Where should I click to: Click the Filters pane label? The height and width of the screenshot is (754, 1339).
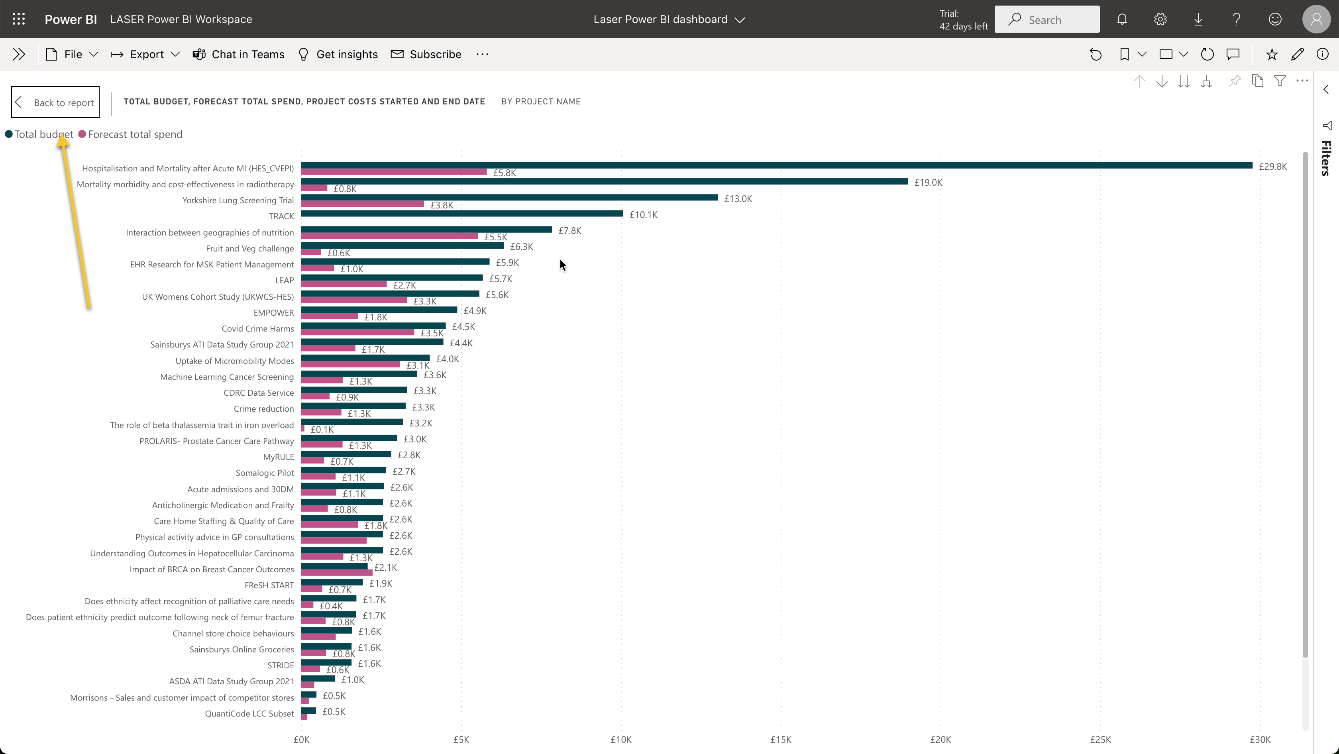pyautogui.click(x=1327, y=158)
